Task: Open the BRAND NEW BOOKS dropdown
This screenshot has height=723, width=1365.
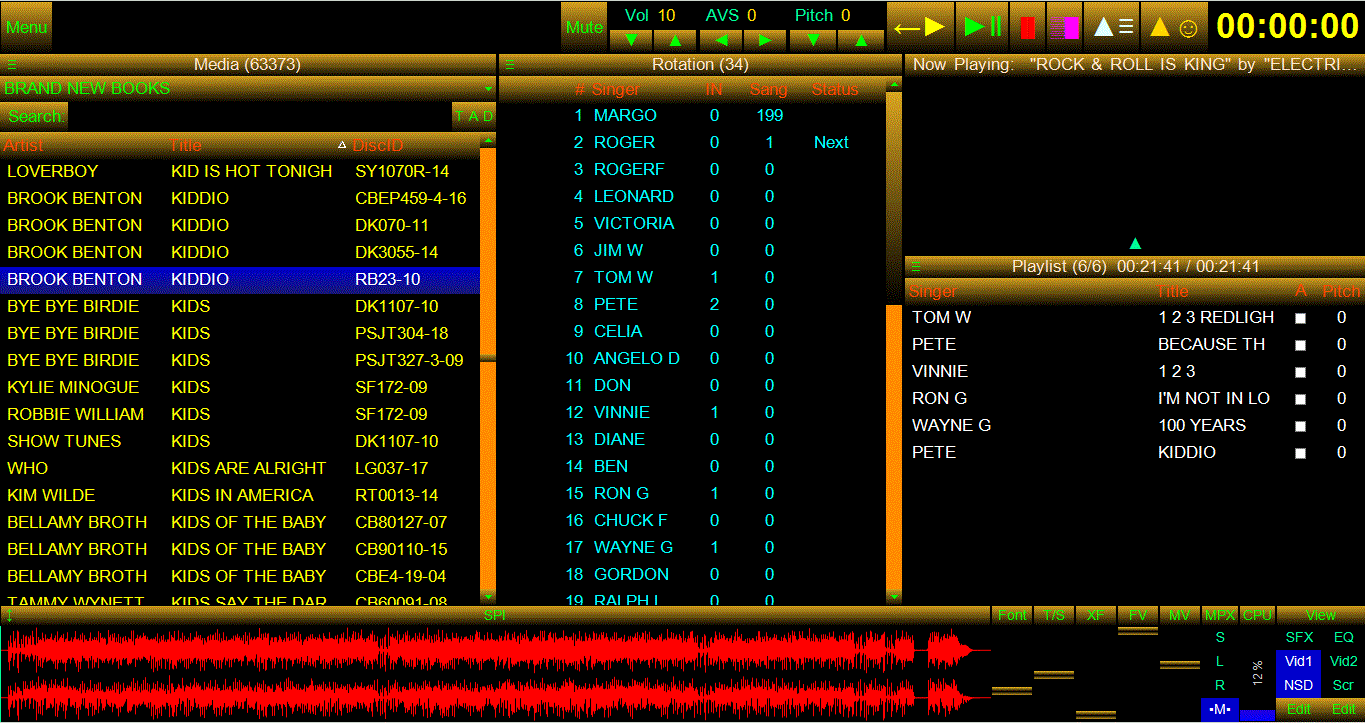Action: (488, 89)
